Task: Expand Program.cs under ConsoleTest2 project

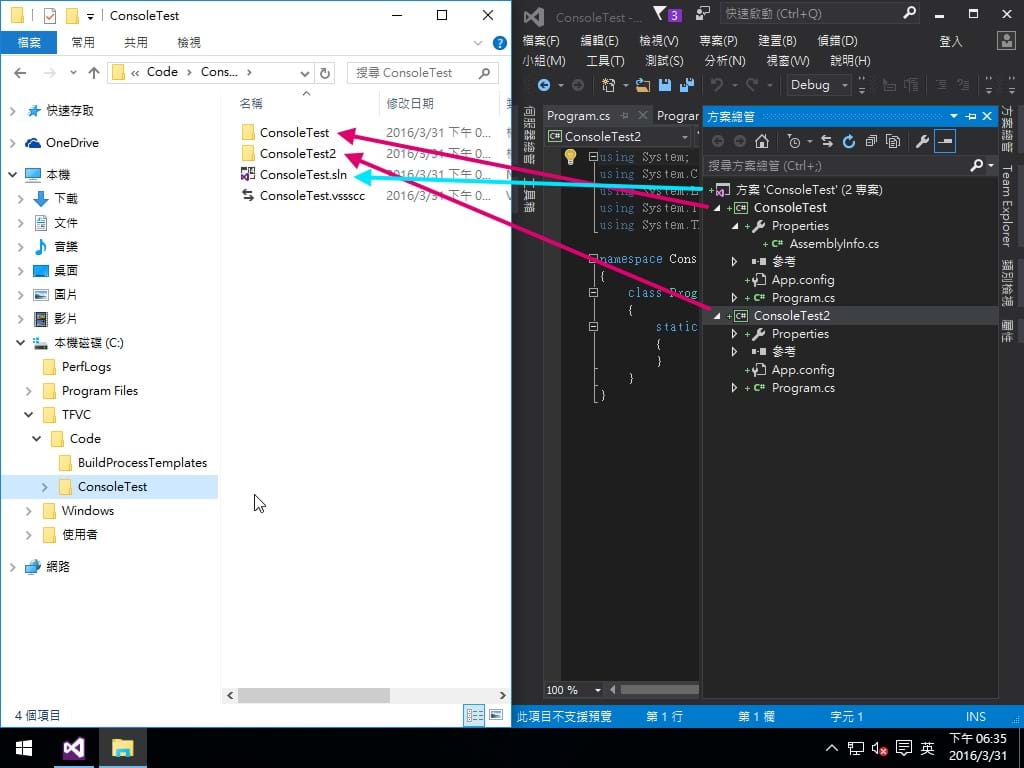Action: (x=734, y=388)
